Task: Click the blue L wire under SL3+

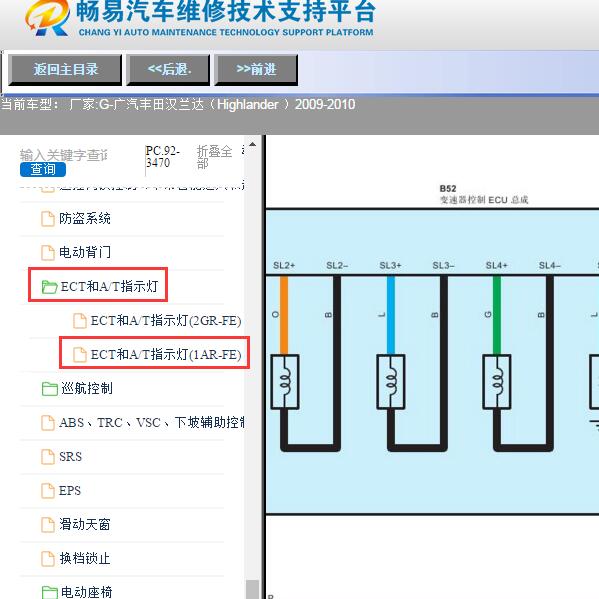Action: [390, 315]
